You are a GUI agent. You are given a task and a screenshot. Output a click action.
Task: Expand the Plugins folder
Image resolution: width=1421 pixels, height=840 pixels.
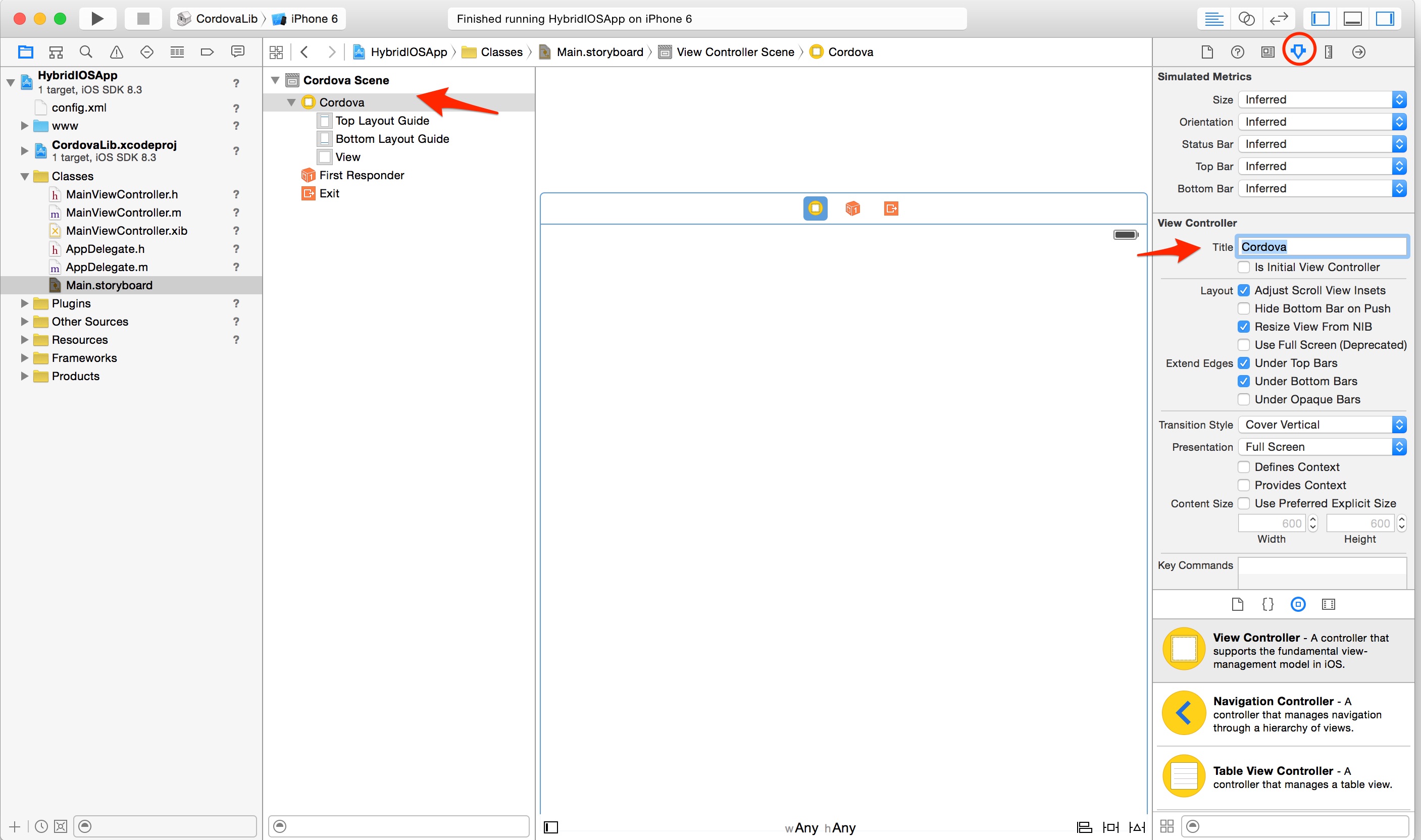24,303
